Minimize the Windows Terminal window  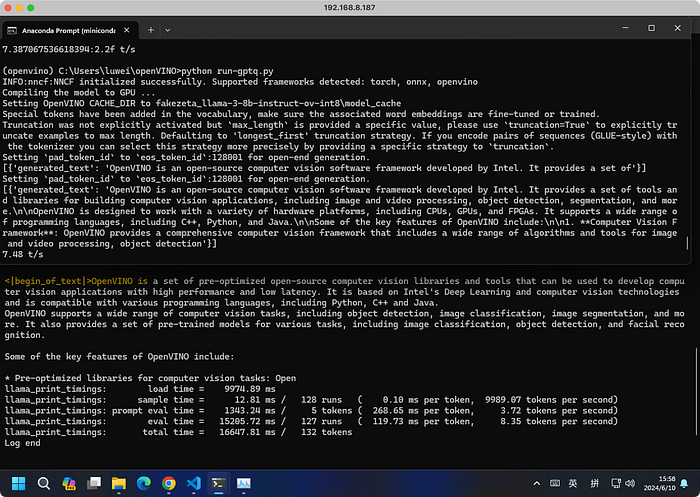click(x=625, y=28)
